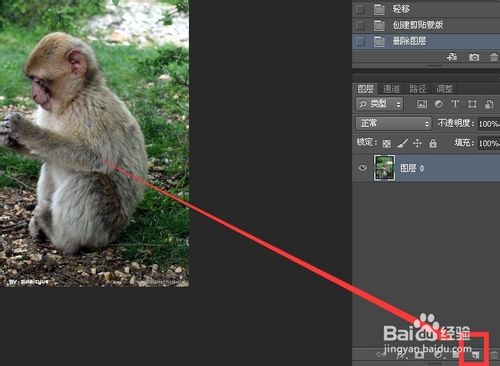The image size is (500, 366).
Task: Click 填充 fill value field
Action: click(489, 143)
